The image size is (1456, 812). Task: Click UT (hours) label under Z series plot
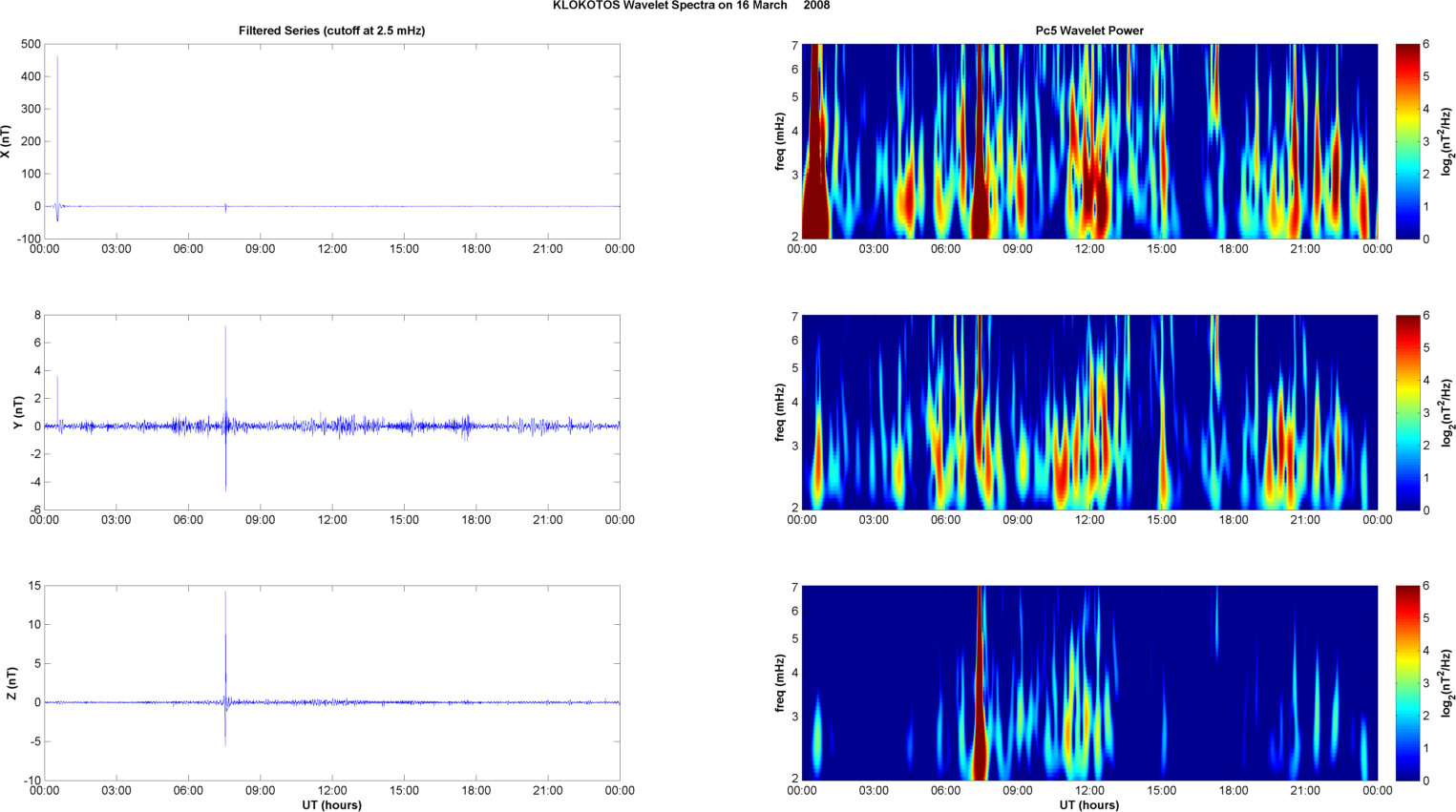(x=331, y=805)
